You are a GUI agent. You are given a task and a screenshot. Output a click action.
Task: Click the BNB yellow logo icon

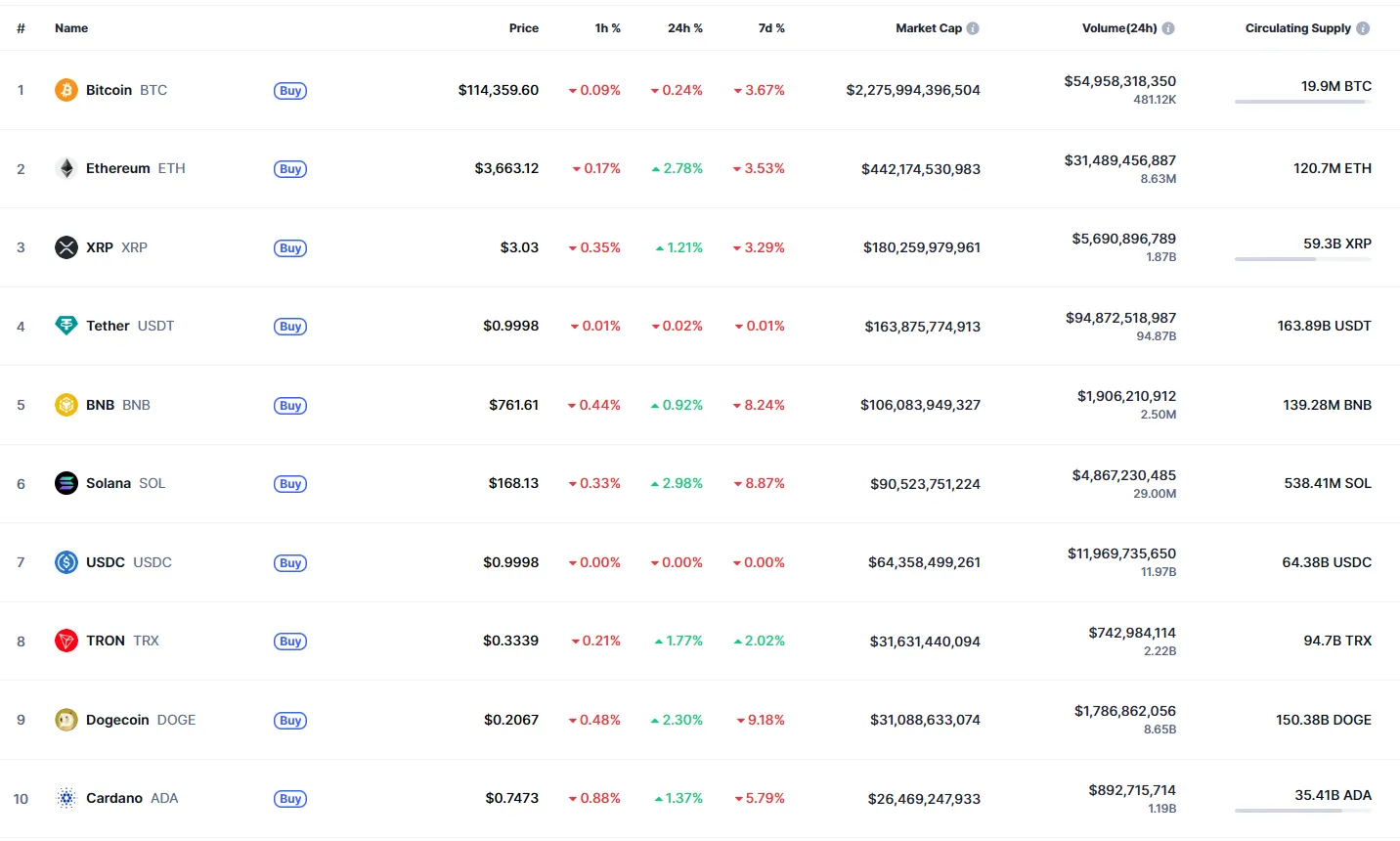point(66,405)
